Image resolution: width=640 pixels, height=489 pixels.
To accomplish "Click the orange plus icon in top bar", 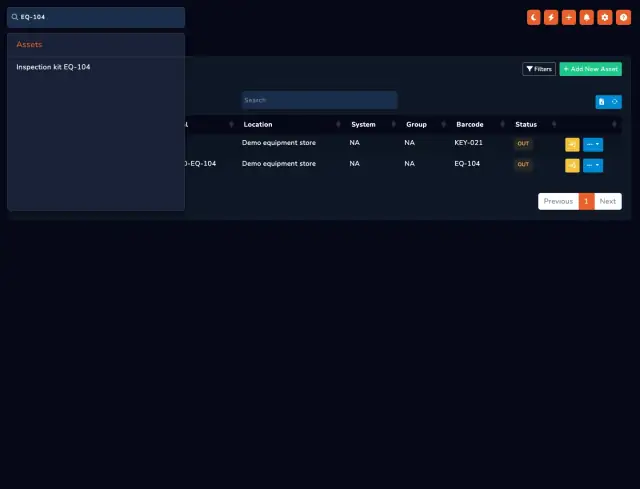I will tap(569, 18).
